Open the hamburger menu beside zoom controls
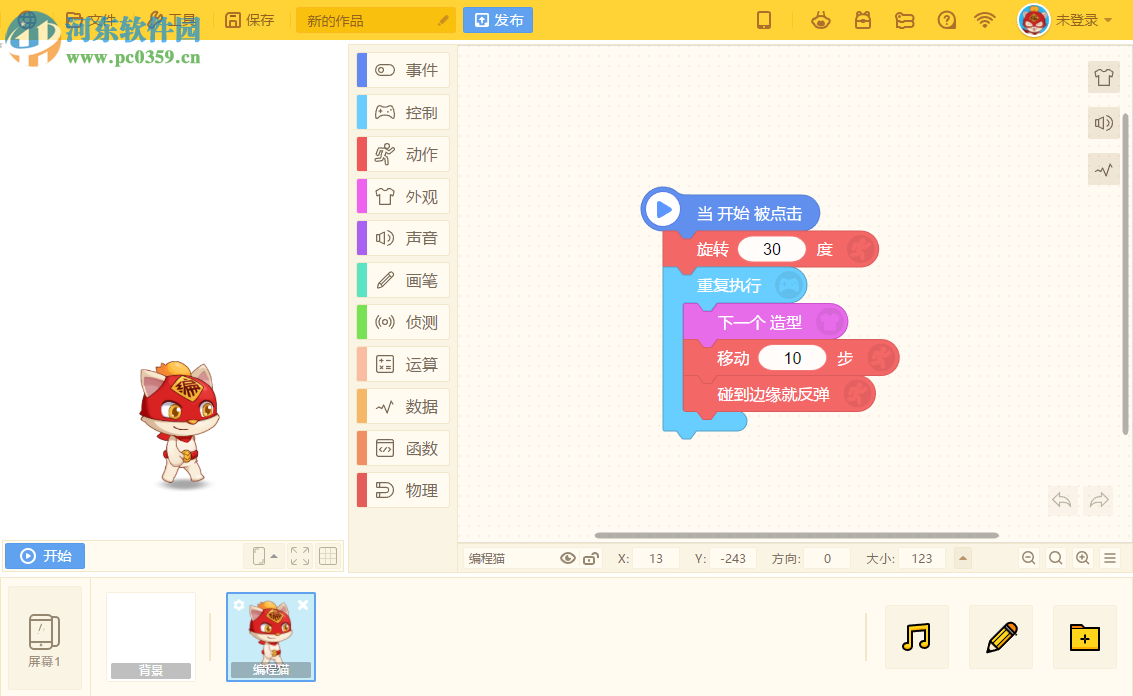 pos(1108,558)
